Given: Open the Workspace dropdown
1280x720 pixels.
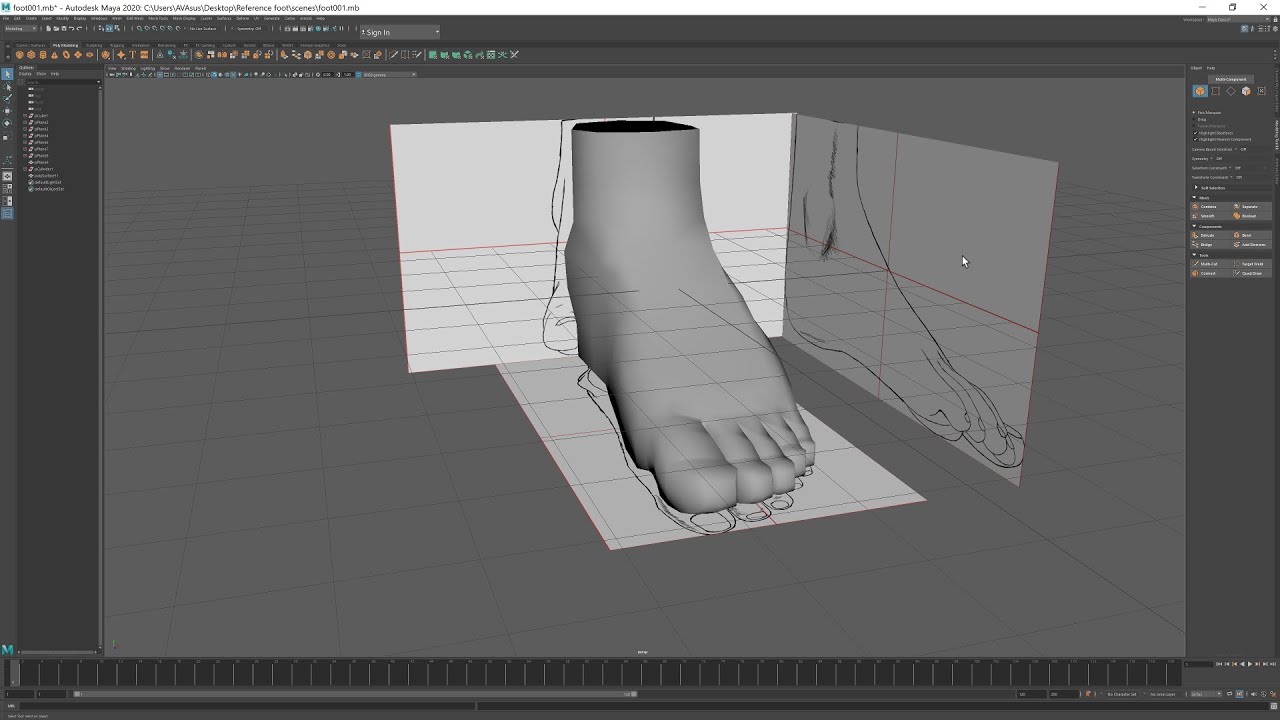Looking at the screenshot, I should point(1239,19).
